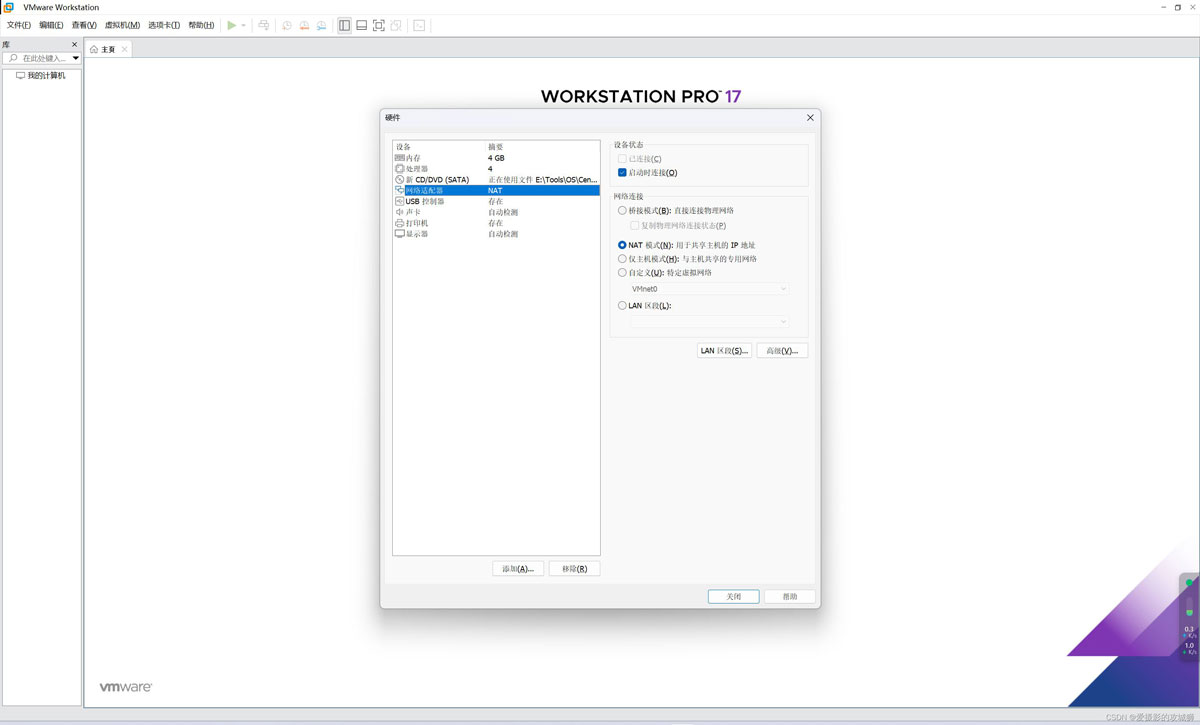Viewport: 1200px width, 725px height.
Task: Click the 高级(V)... button
Action: (x=781, y=351)
